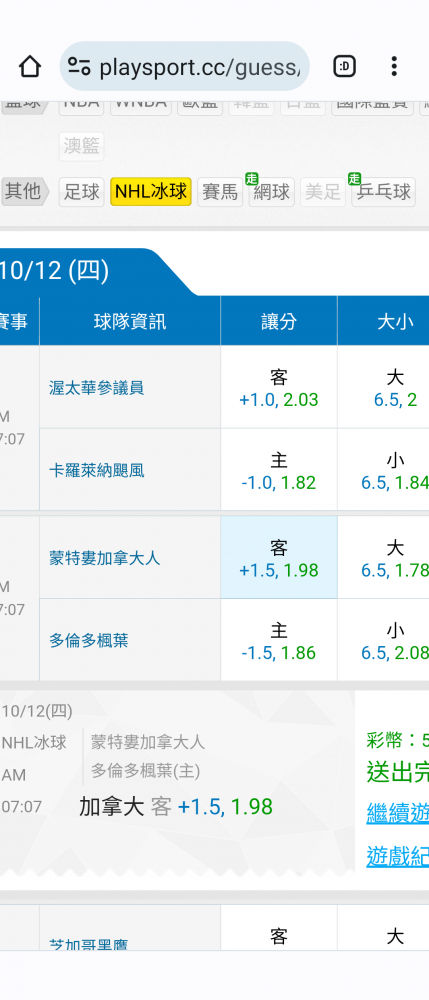Open 渥太華參議員 team info link

[96, 388]
